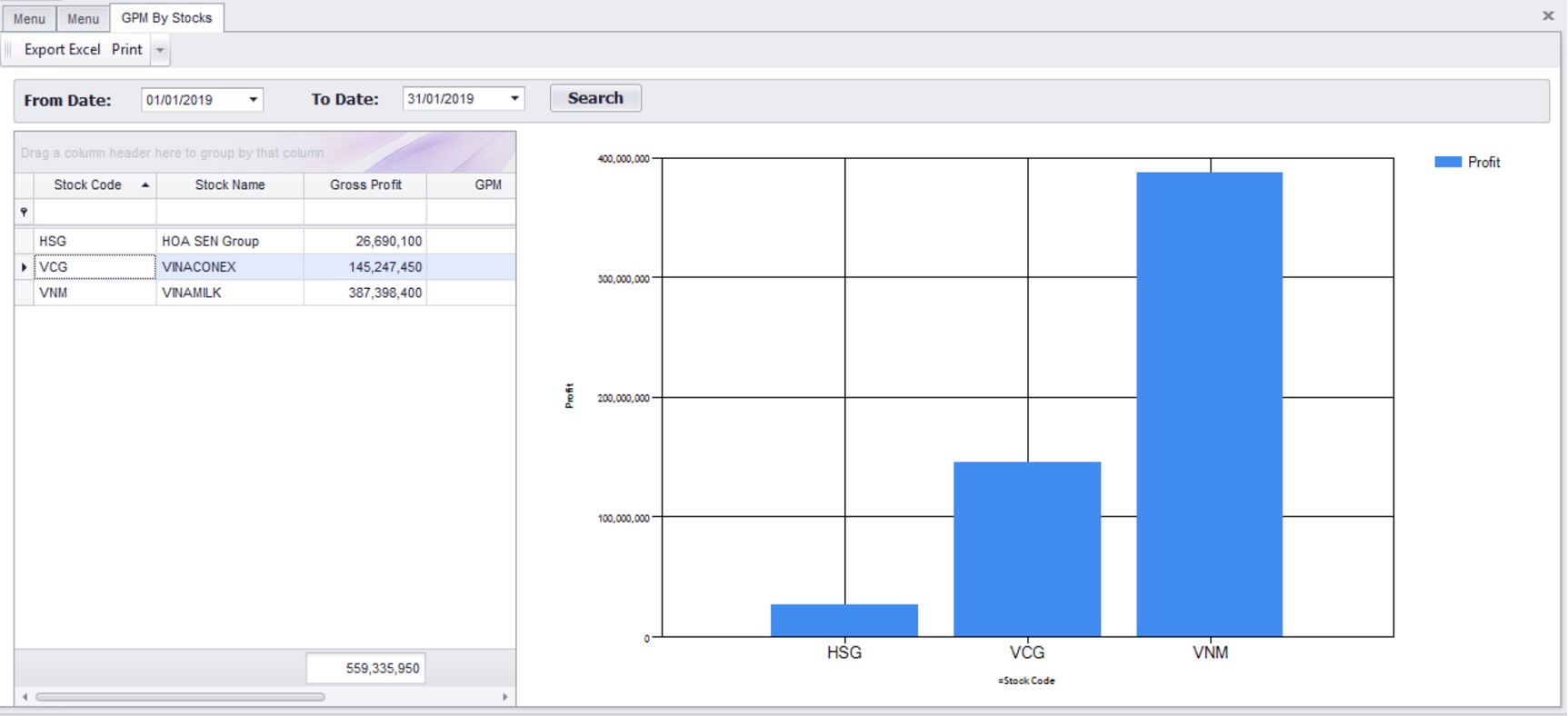Image resolution: width=1568 pixels, height=716 pixels.
Task: Click the Stock Name filter cell
Action: pos(230,212)
